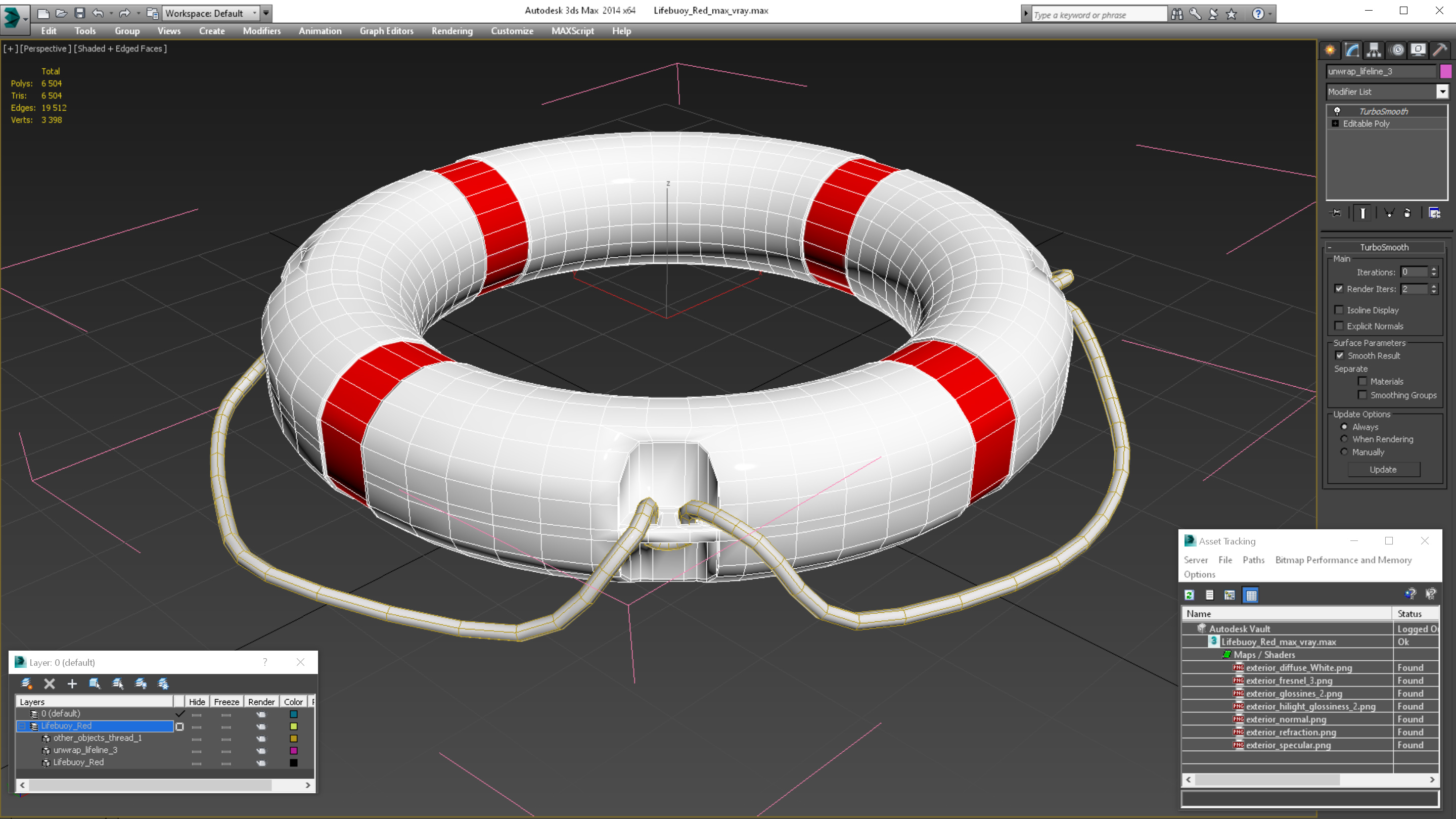
Task: Click Status Log icon in Asset Tracking
Action: coord(1210,595)
